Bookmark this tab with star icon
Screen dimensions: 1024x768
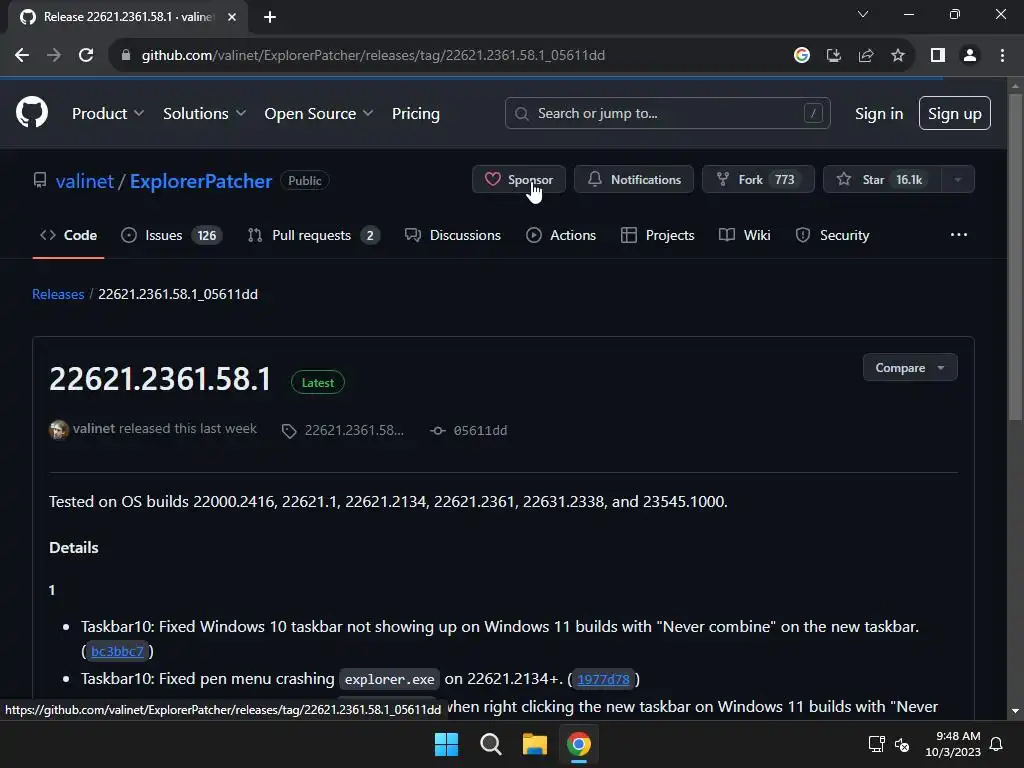point(898,56)
